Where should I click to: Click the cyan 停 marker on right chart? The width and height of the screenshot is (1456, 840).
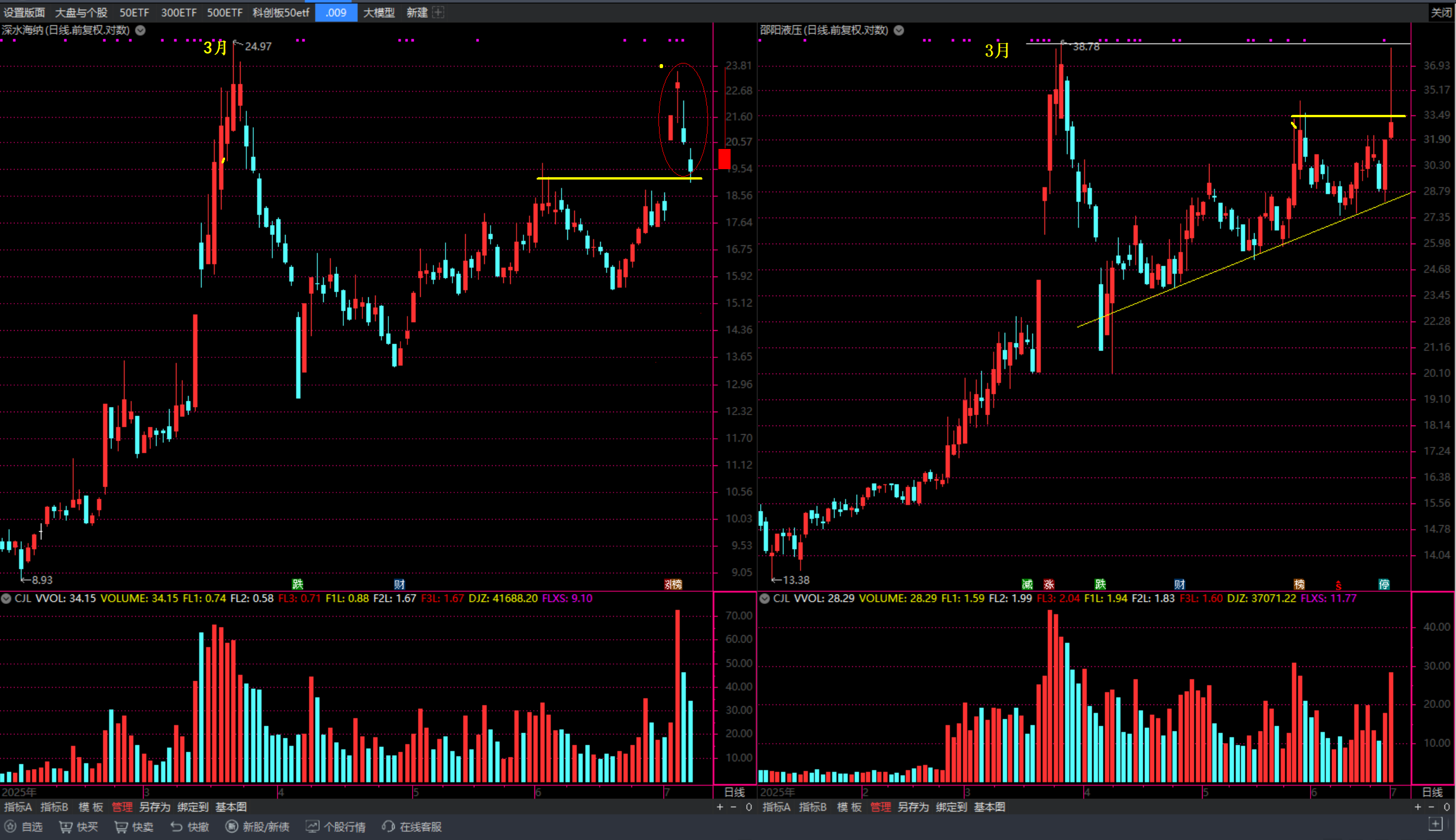(1384, 584)
